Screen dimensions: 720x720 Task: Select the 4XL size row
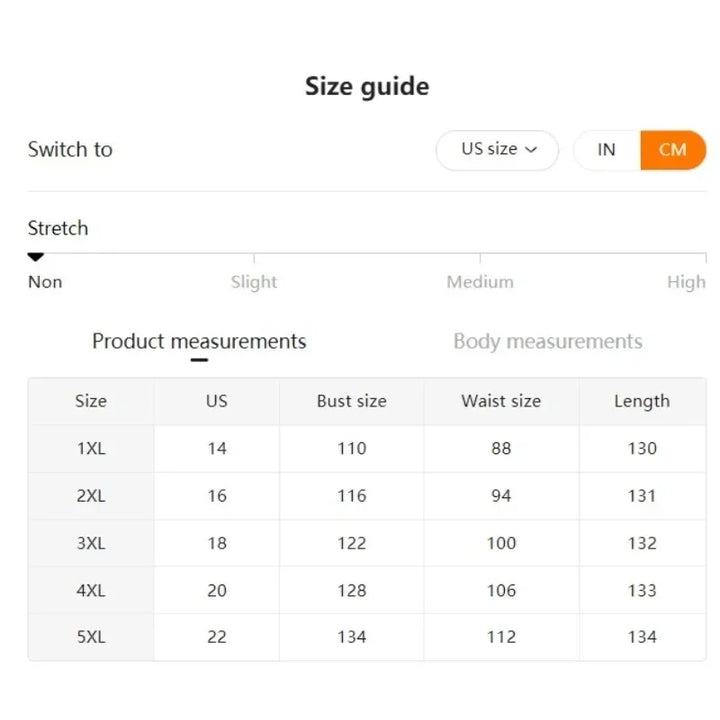91,590
